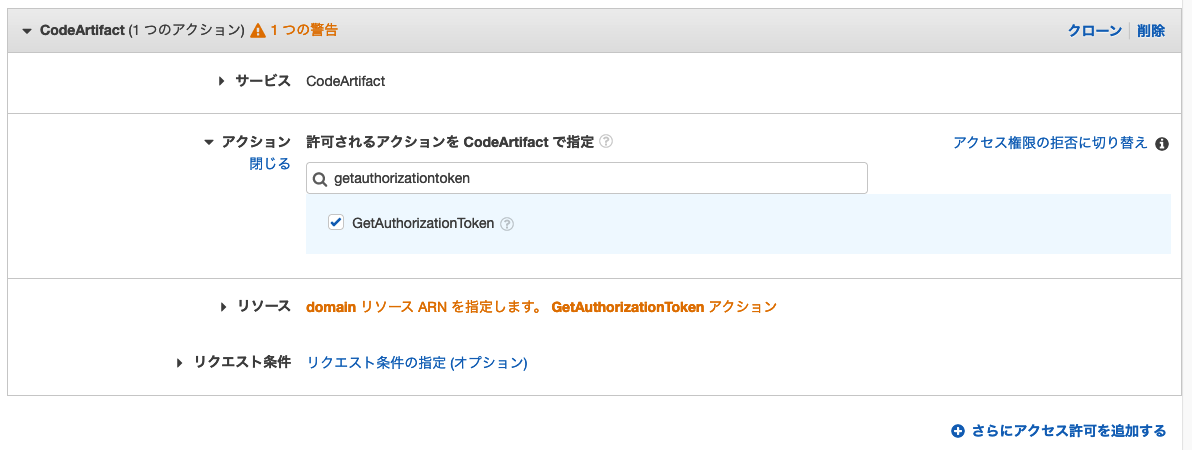This screenshot has height=450, width=1192.
Task: Expand the リソース section
Action: point(222,307)
